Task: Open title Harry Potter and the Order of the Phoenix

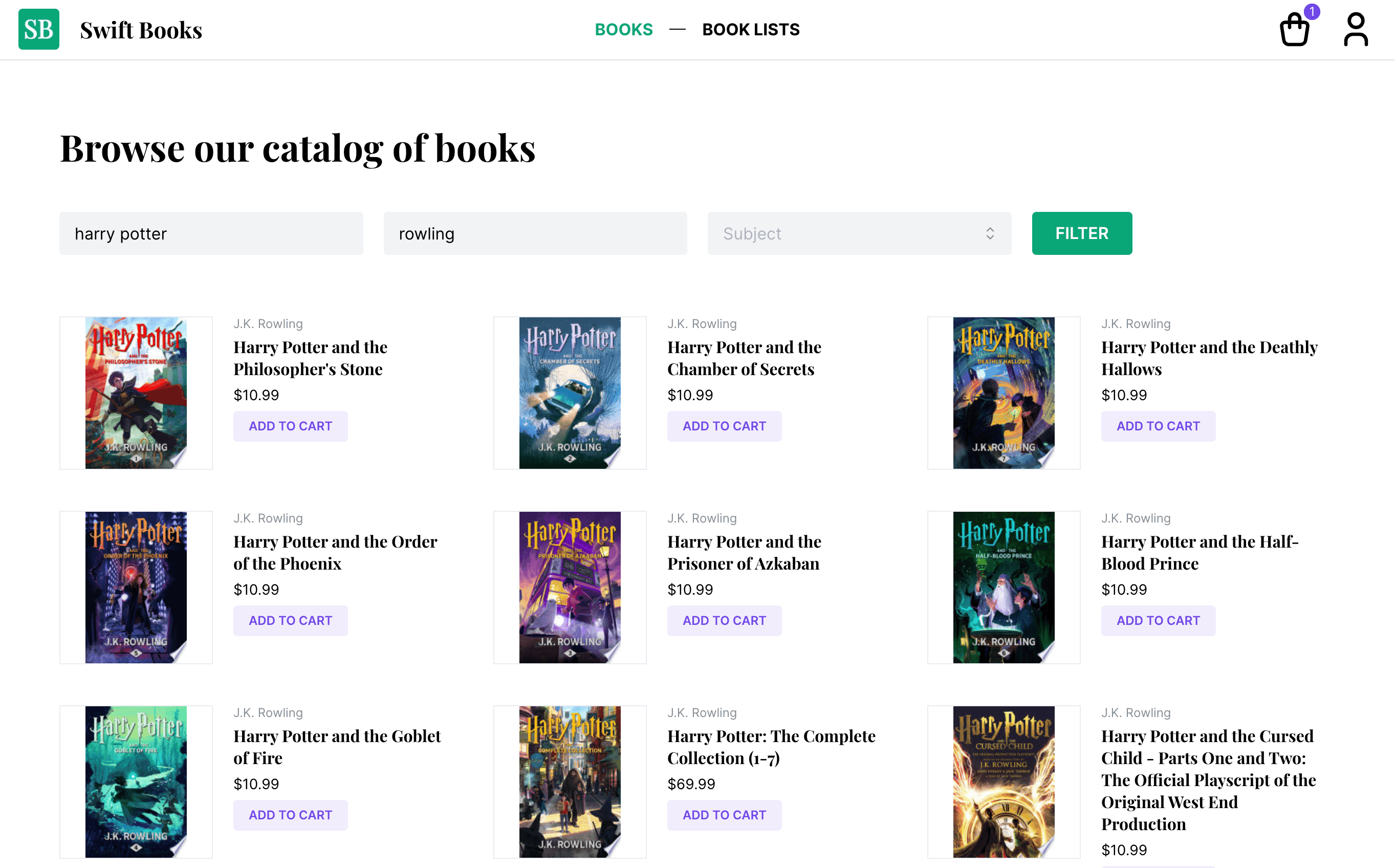Action: [335, 553]
